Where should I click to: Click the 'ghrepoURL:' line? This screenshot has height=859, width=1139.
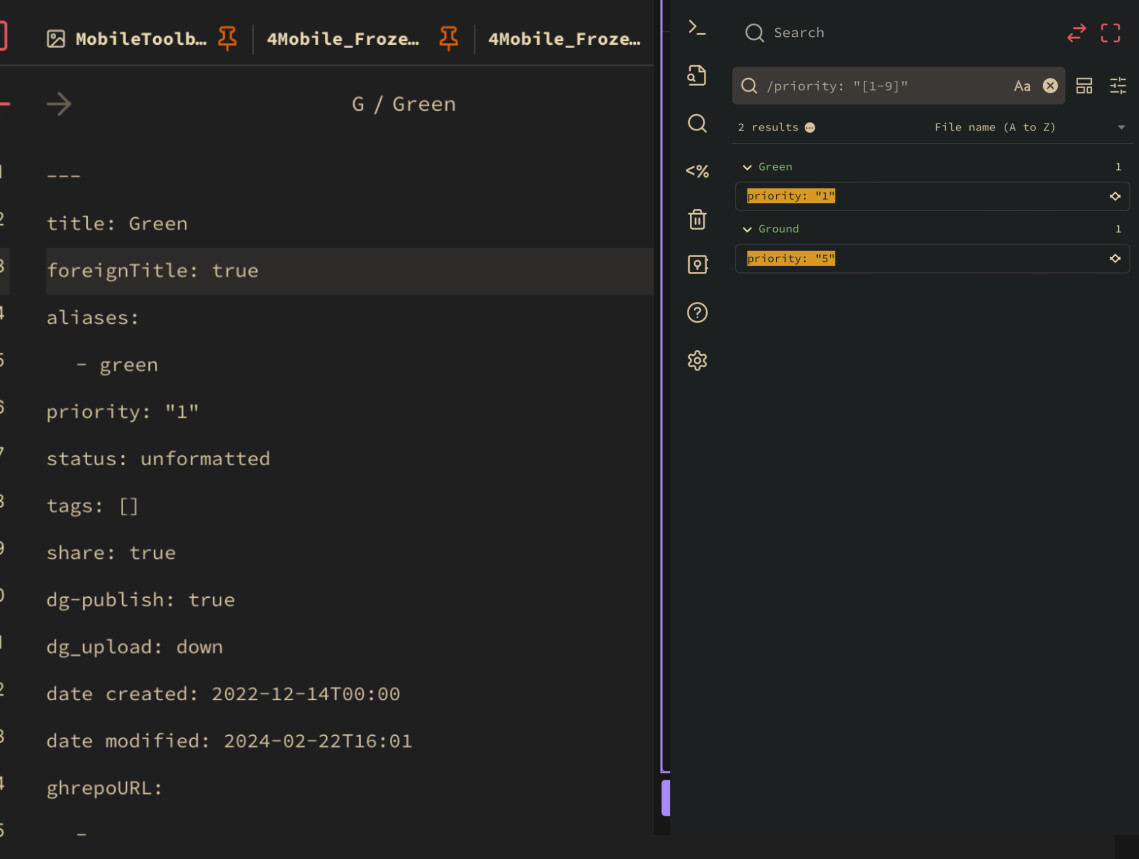(104, 788)
